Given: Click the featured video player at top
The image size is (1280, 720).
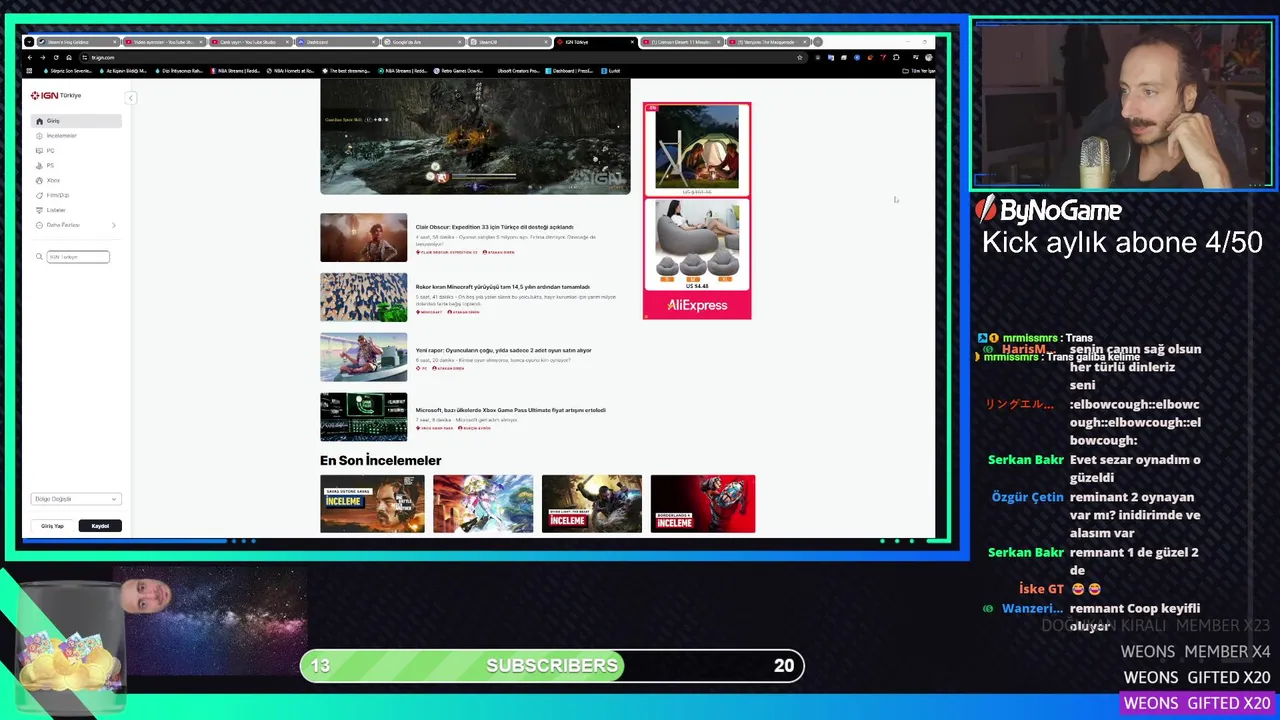Looking at the screenshot, I should tap(475, 137).
